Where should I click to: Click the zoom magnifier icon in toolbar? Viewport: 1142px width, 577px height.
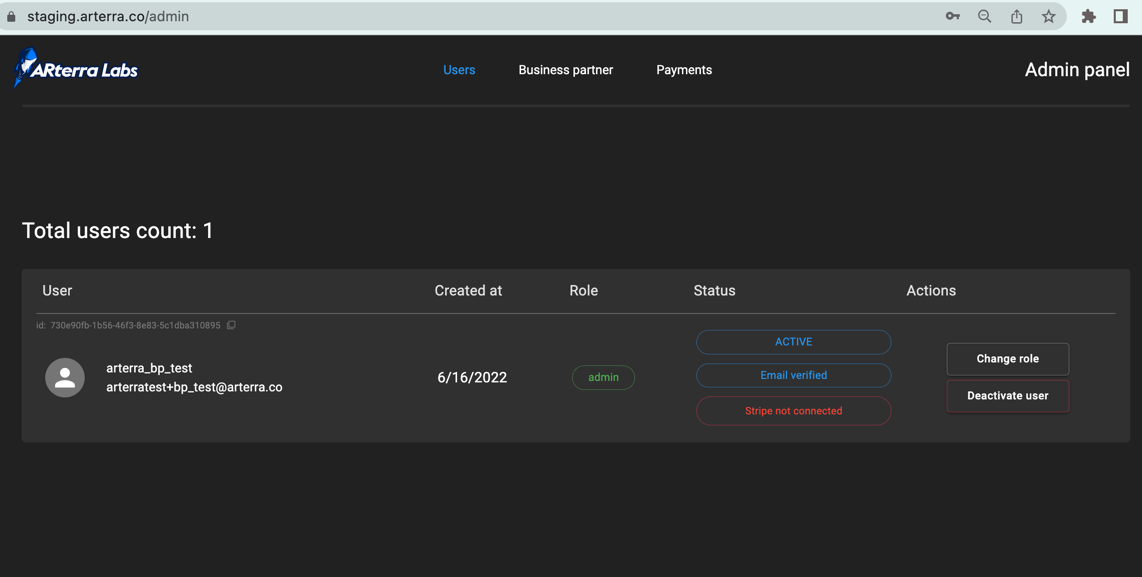click(984, 16)
